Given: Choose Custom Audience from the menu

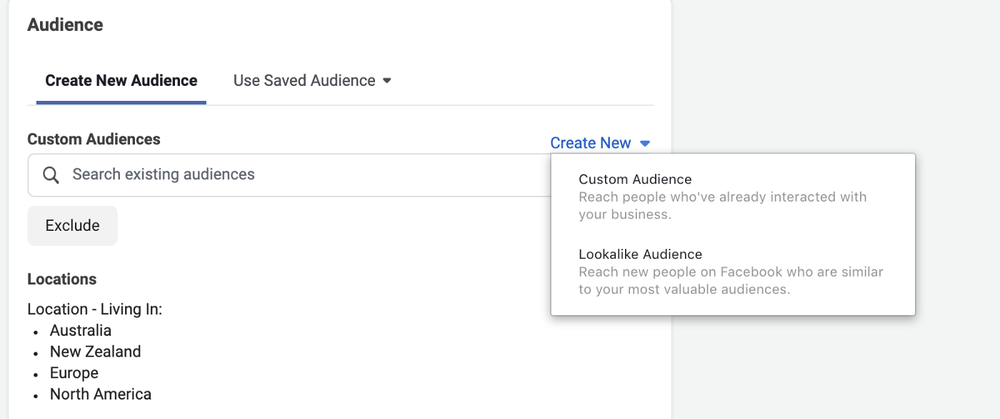Looking at the screenshot, I should 635,180.
